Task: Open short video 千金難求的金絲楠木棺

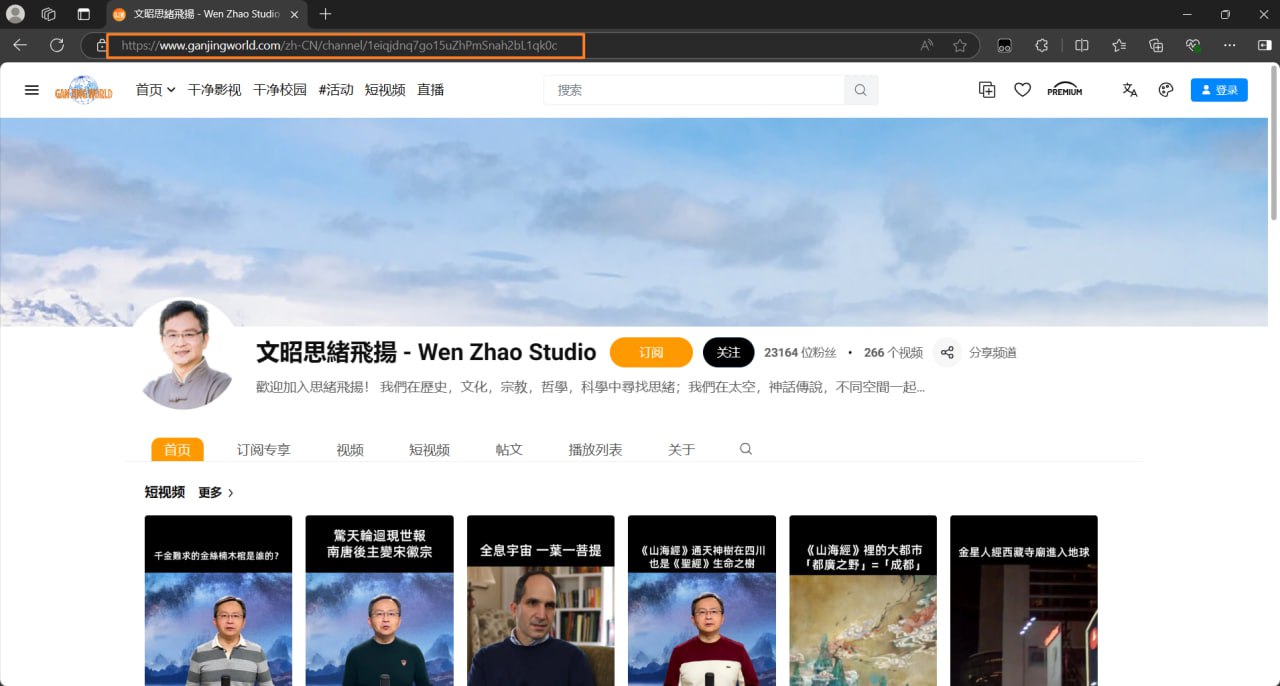Action: click(x=218, y=600)
